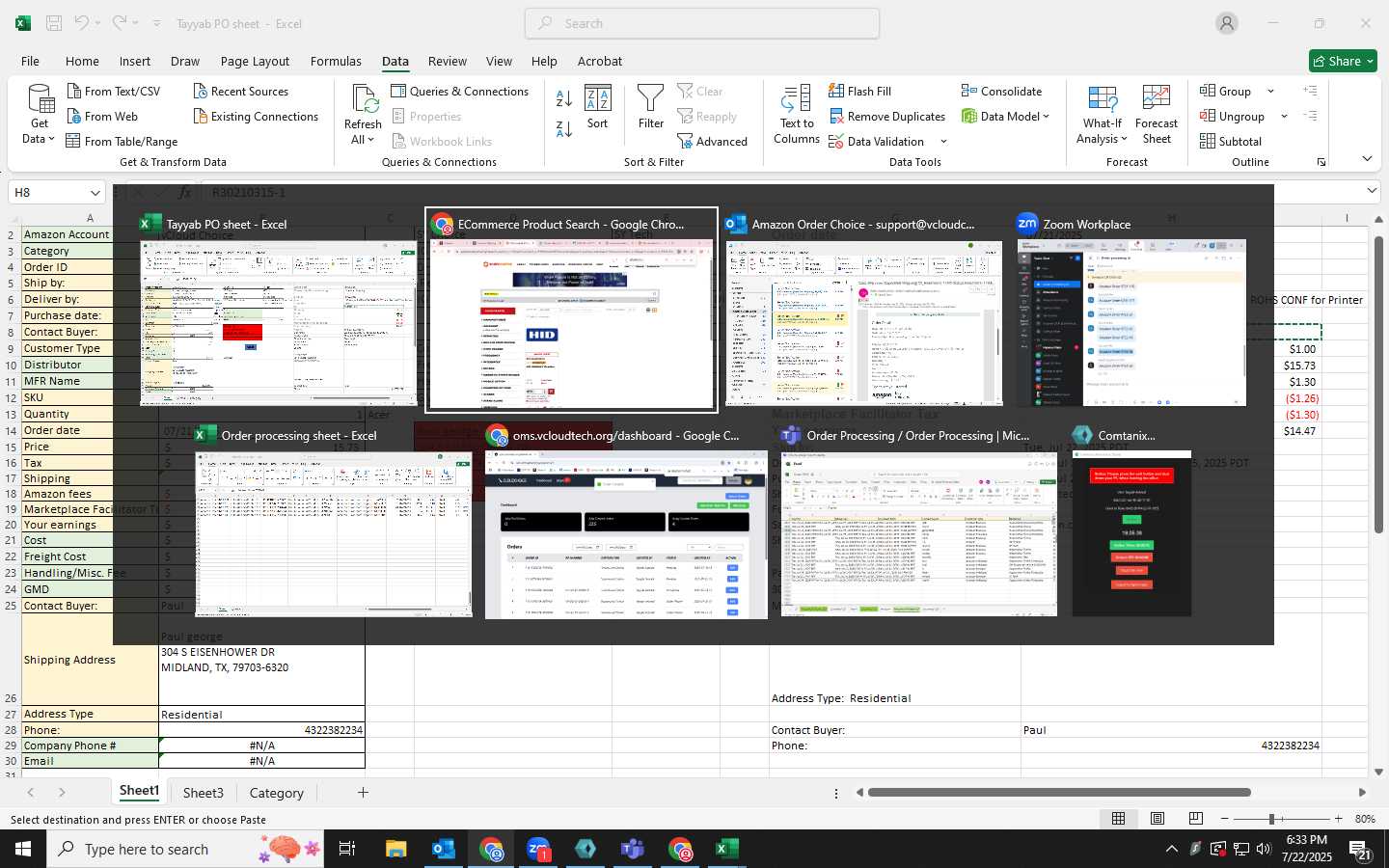The height and width of the screenshot is (868, 1389).
Task: Sort Z to A descending
Action: 564,128
